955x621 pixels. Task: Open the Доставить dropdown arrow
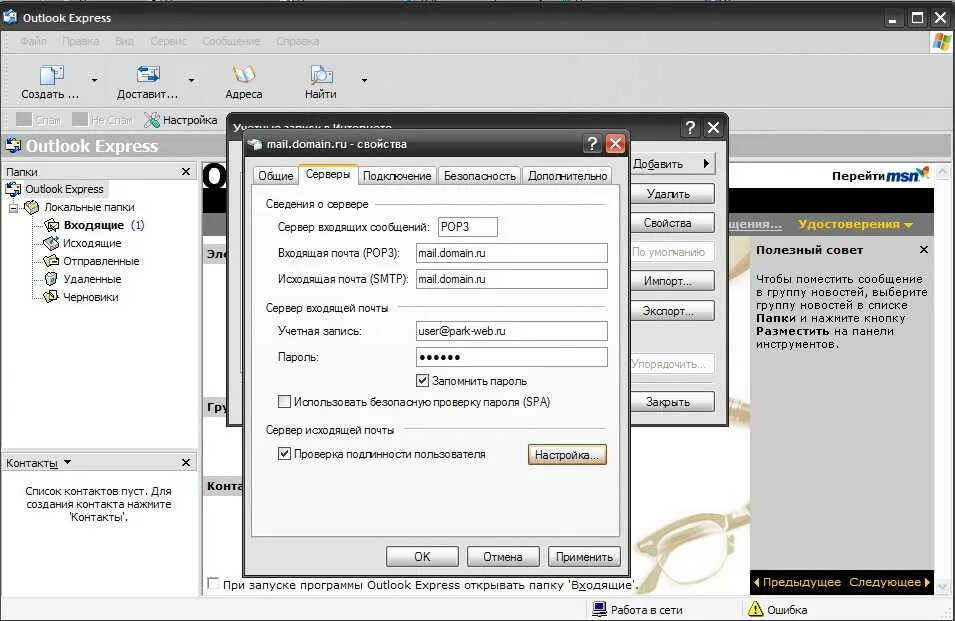191,80
